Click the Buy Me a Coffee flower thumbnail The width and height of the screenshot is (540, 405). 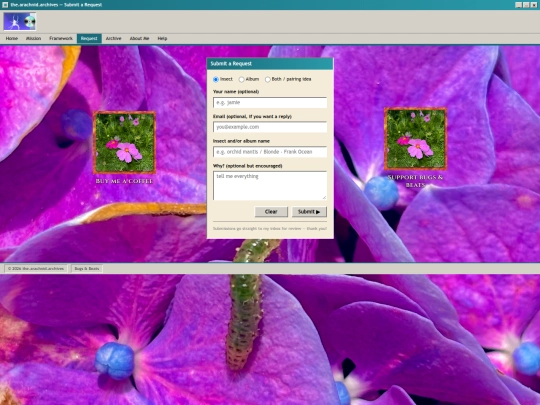[125, 143]
